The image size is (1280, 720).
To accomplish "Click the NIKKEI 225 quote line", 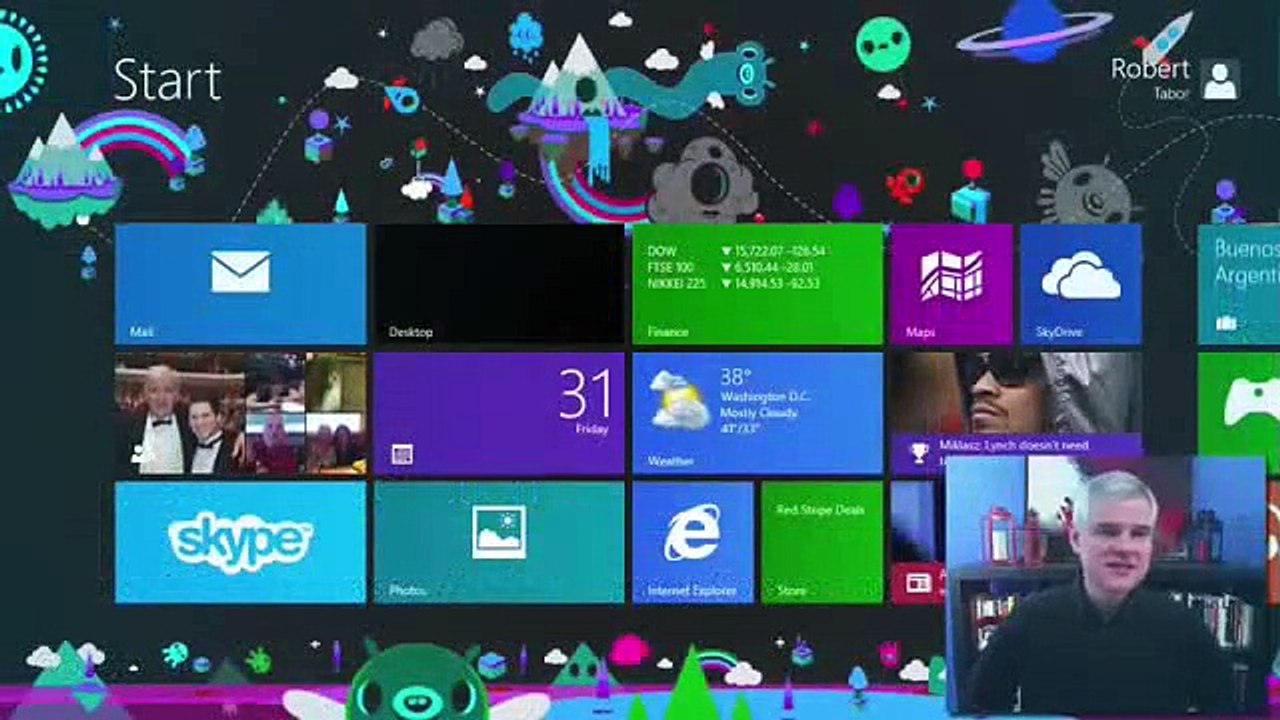I will tap(733, 283).
